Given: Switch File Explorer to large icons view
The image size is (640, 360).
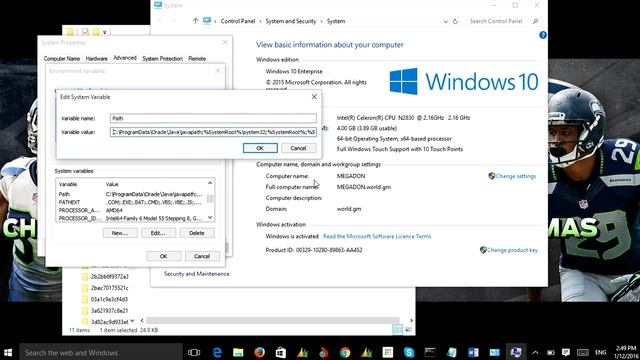Looking at the screenshot, I should point(408,330).
